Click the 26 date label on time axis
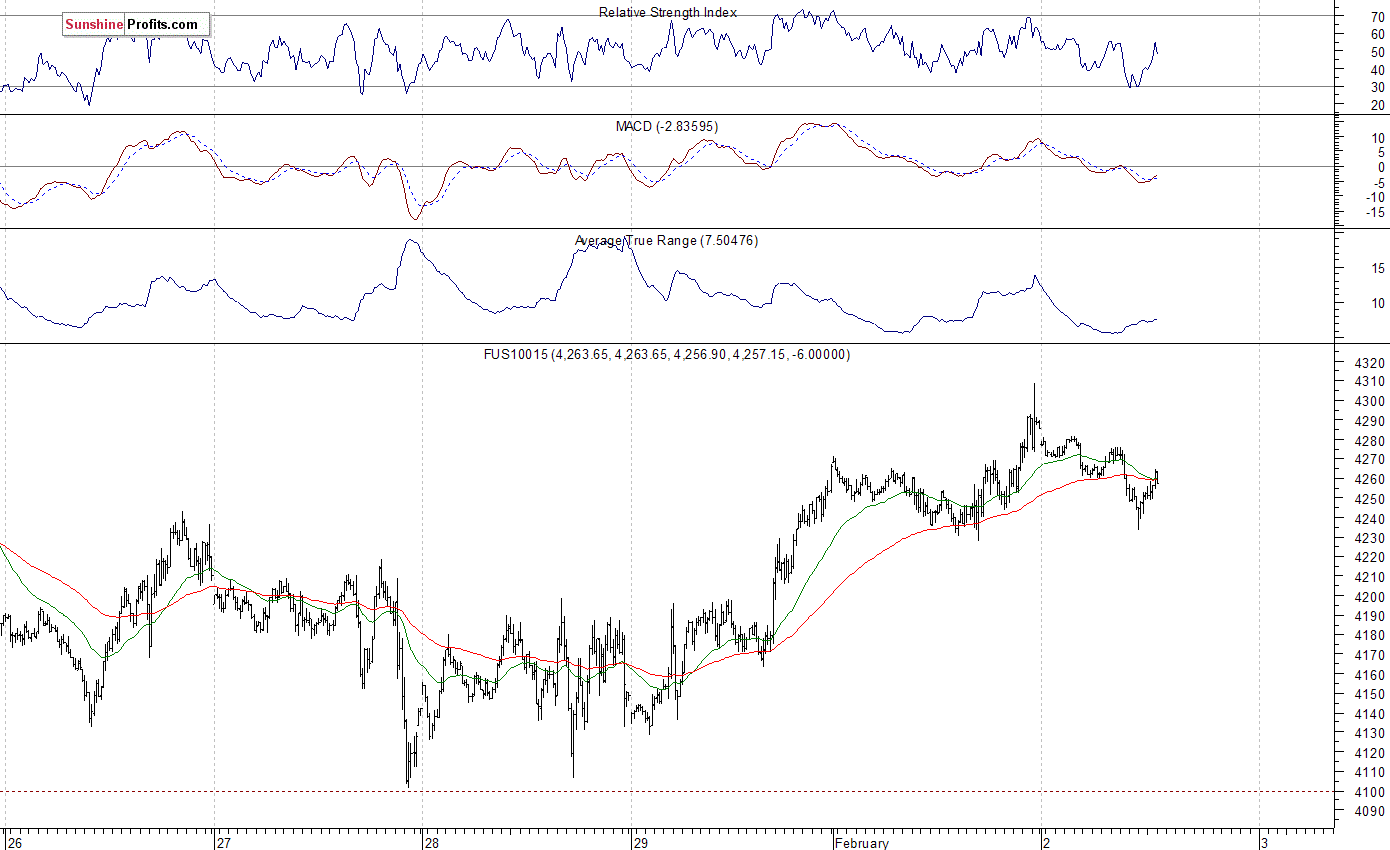The width and height of the screenshot is (1390, 850). click(14, 842)
